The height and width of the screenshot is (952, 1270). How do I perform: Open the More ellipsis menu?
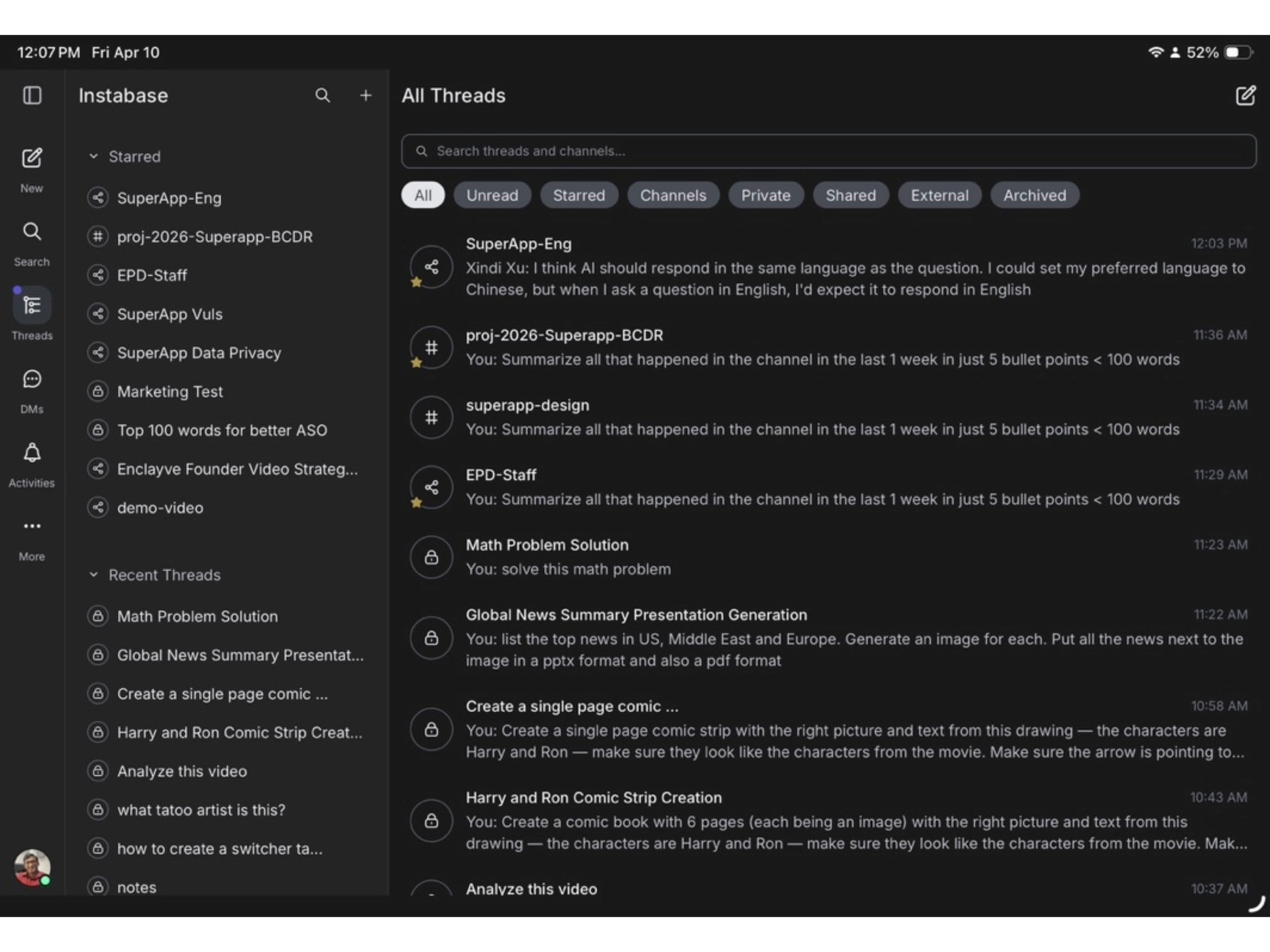[x=32, y=526]
